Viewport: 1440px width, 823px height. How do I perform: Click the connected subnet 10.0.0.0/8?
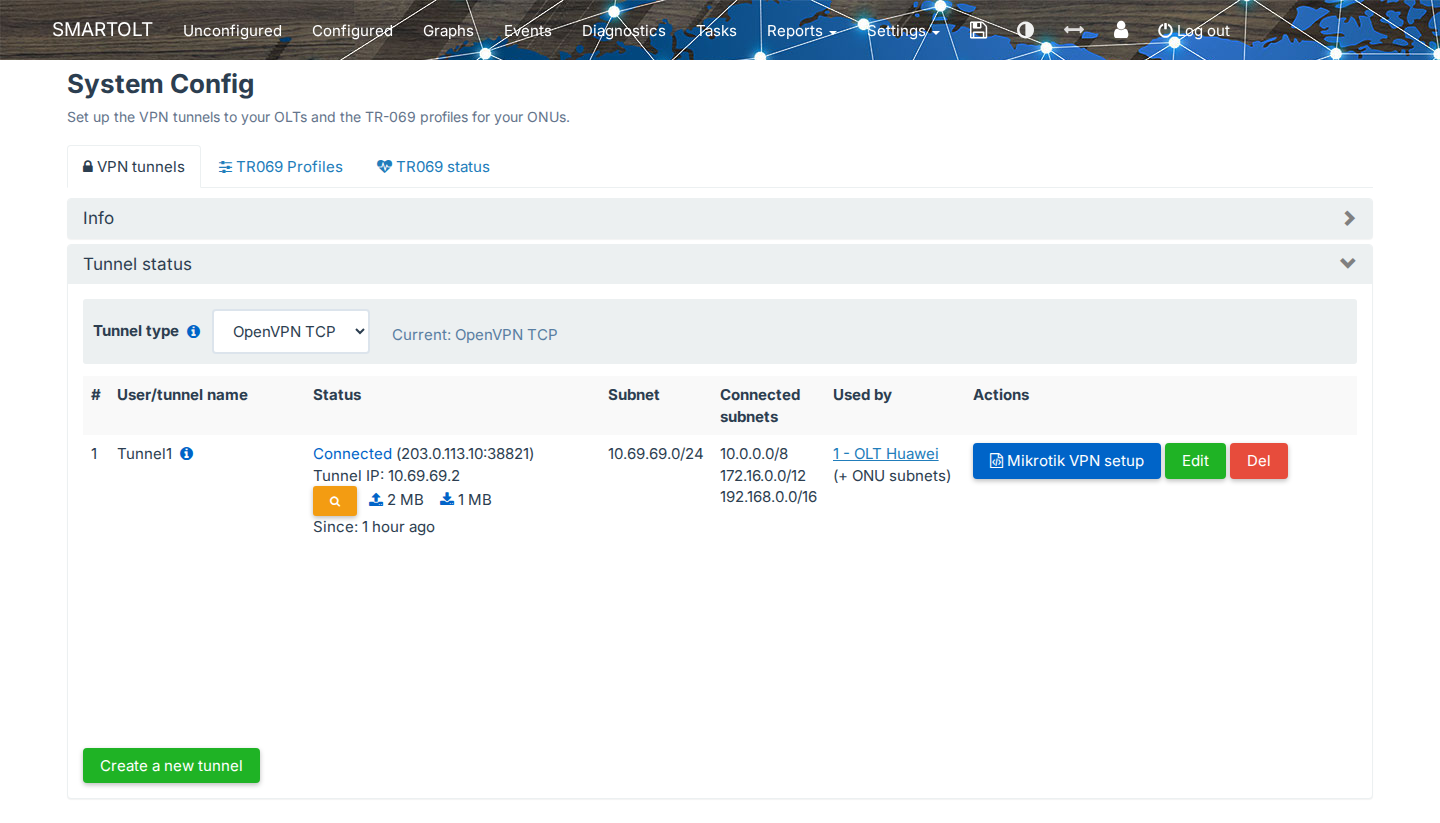pyautogui.click(x=754, y=454)
